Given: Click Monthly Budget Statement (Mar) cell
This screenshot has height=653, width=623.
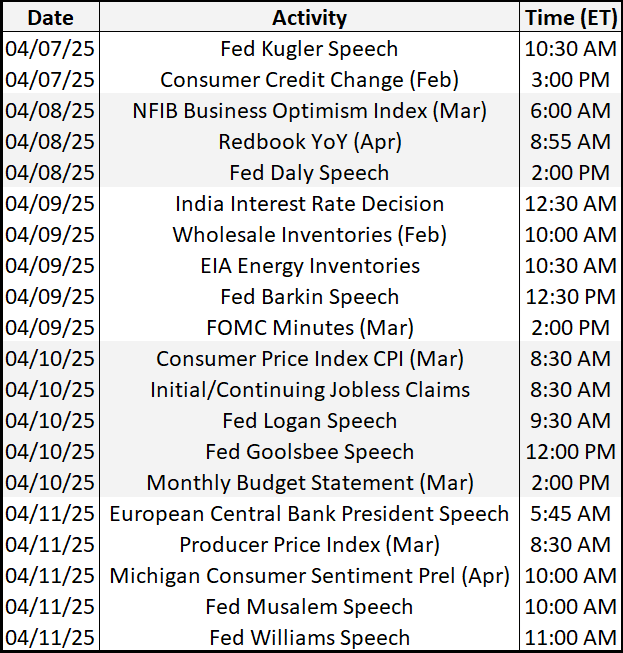Looking at the screenshot, I should [309, 483].
